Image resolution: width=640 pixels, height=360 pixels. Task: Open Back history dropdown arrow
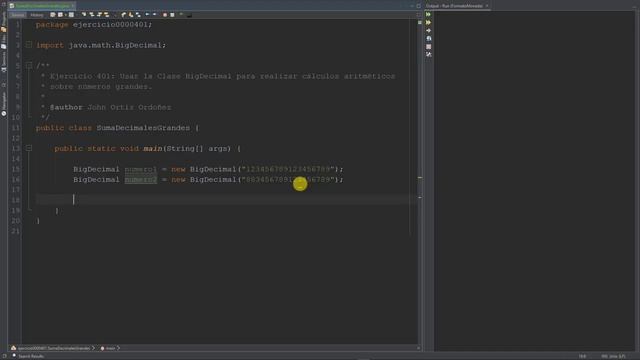click(x=65, y=15)
